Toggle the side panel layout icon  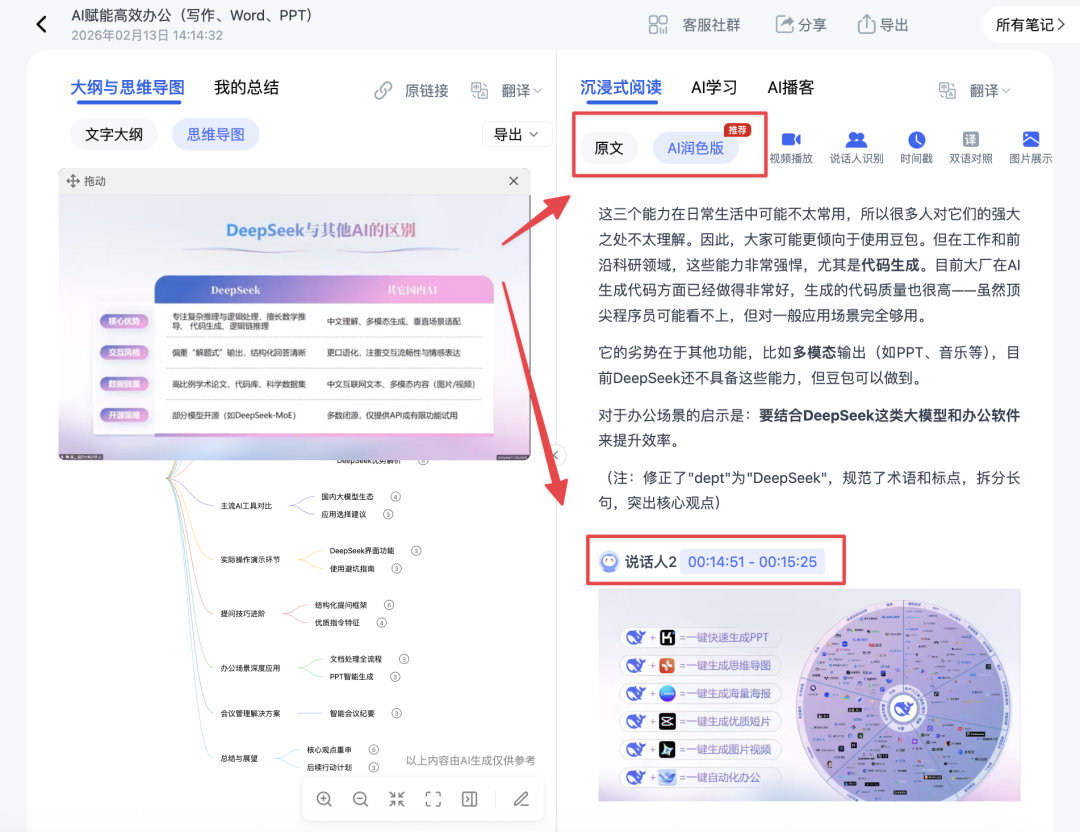click(470, 799)
